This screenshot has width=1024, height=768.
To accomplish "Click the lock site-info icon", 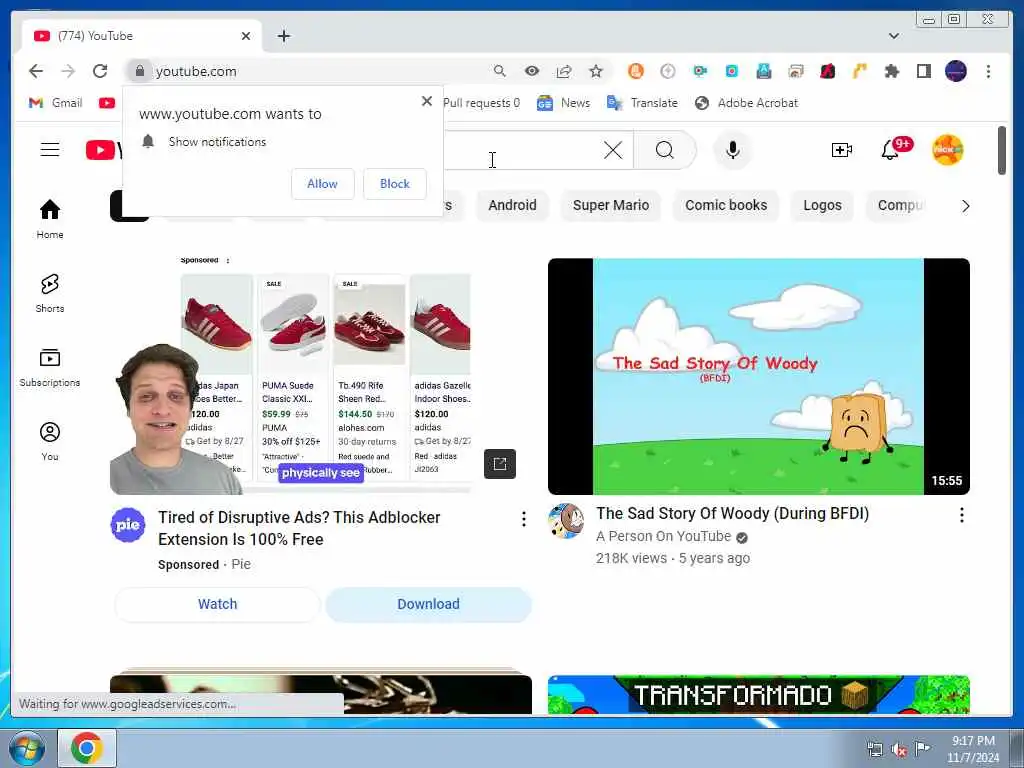I will tap(139, 71).
